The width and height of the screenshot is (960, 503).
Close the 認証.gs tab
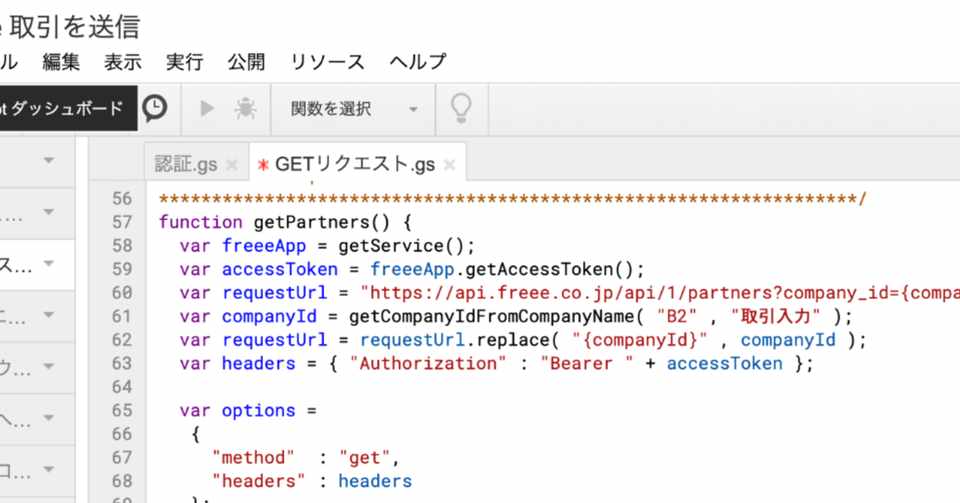[x=232, y=165]
